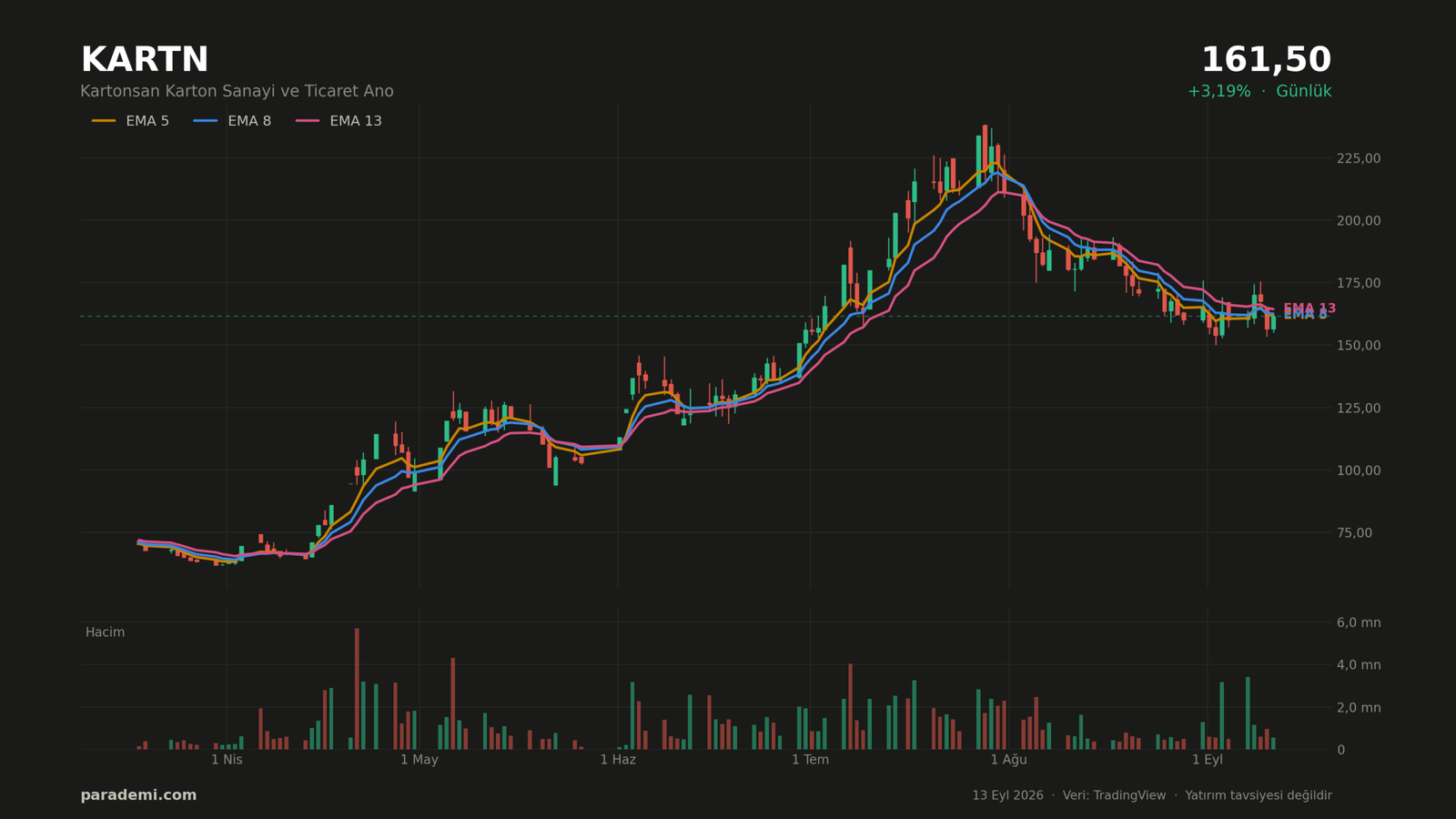Screen dimensions: 1456x819
Task: Select the EMA 8 legend entry
Action: 232,121
